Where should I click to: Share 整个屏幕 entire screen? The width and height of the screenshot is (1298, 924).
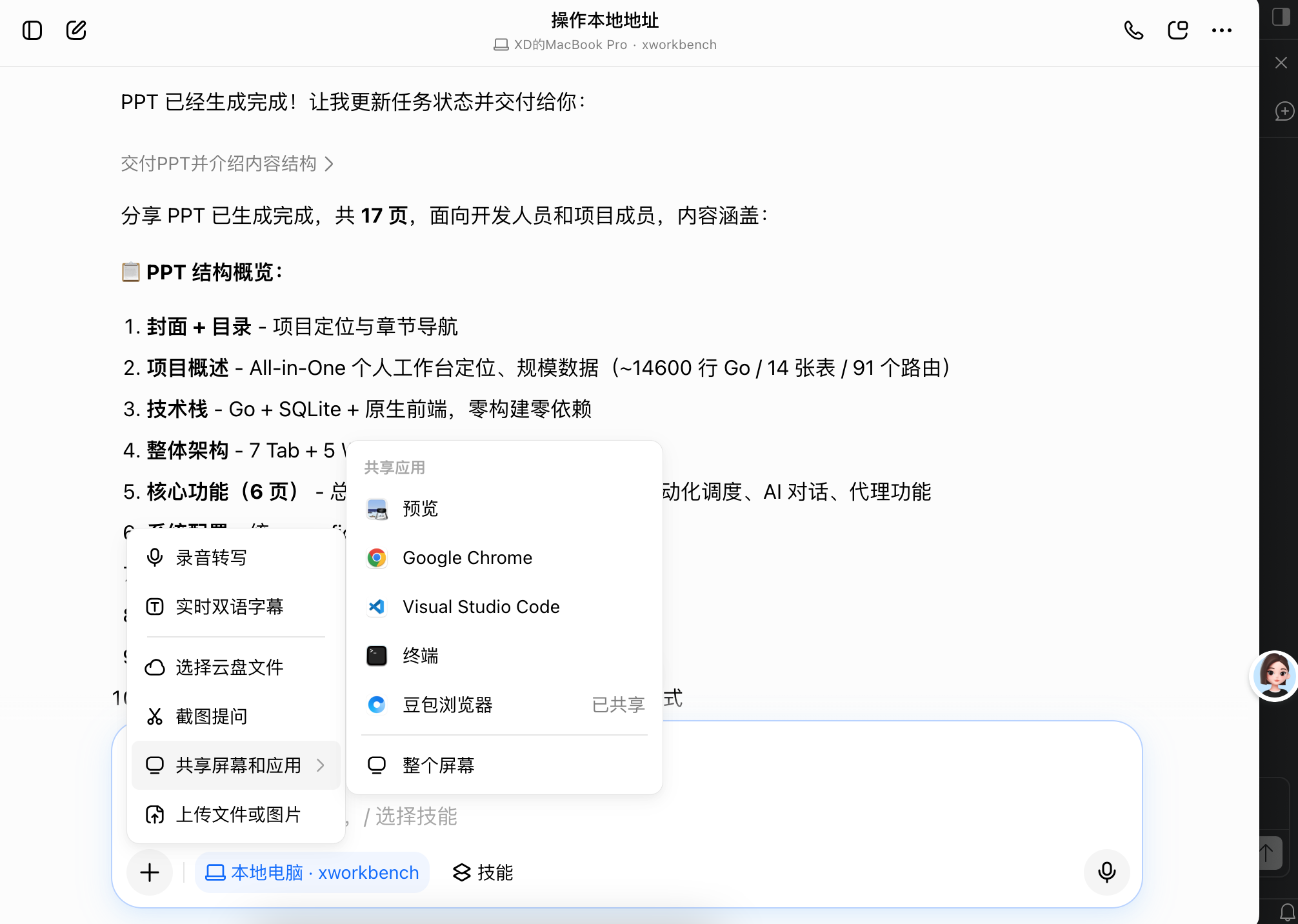point(504,765)
